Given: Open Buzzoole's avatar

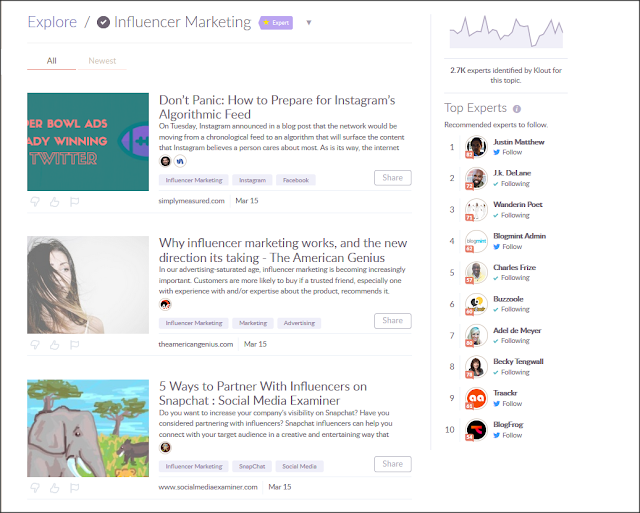Looking at the screenshot, I should (x=476, y=304).
